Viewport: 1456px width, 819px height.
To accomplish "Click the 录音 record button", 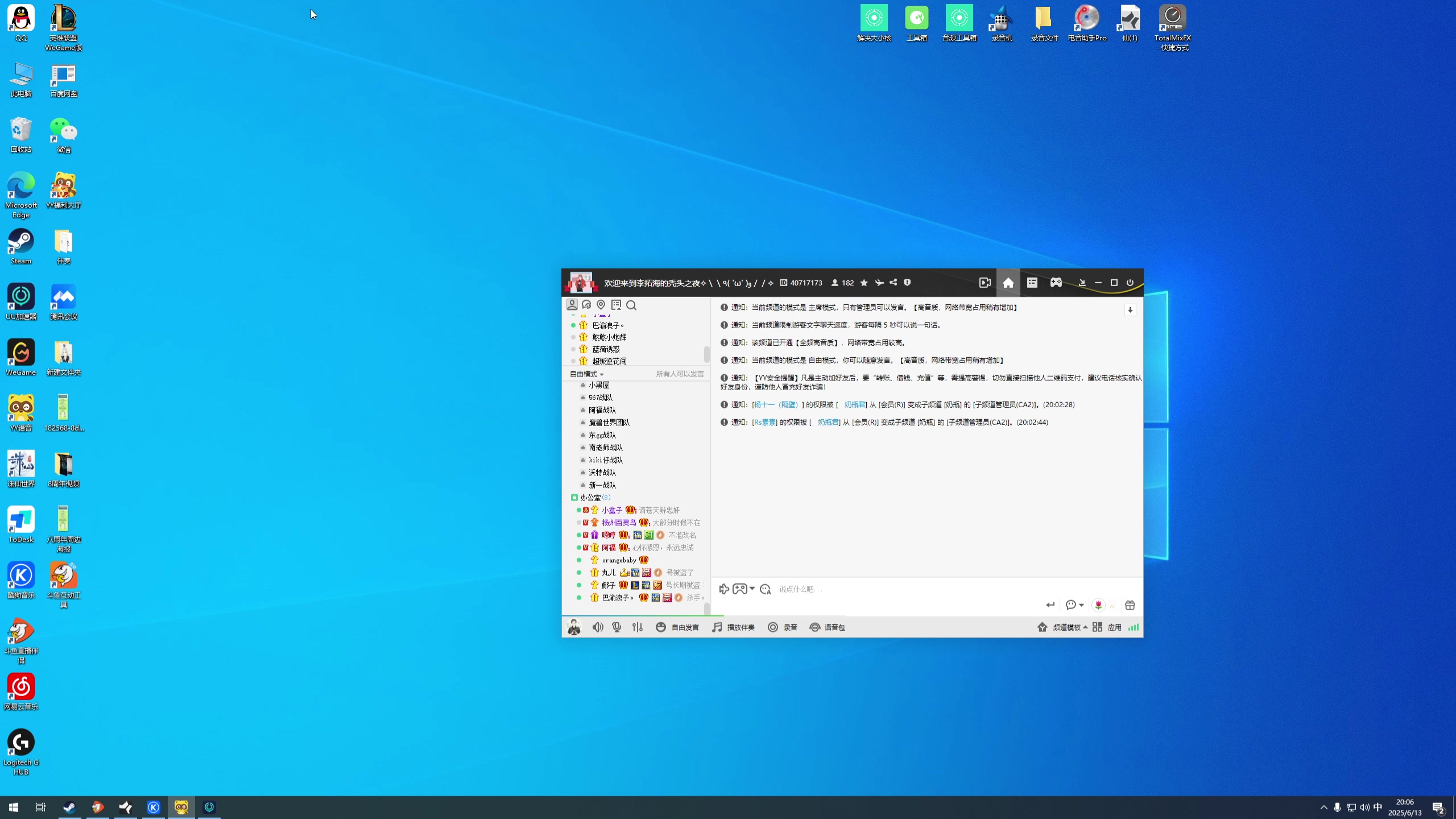I will [x=783, y=627].
